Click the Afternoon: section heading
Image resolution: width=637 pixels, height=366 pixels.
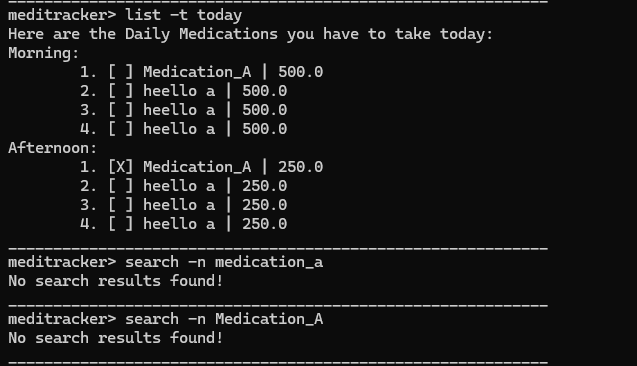point(52,148)
